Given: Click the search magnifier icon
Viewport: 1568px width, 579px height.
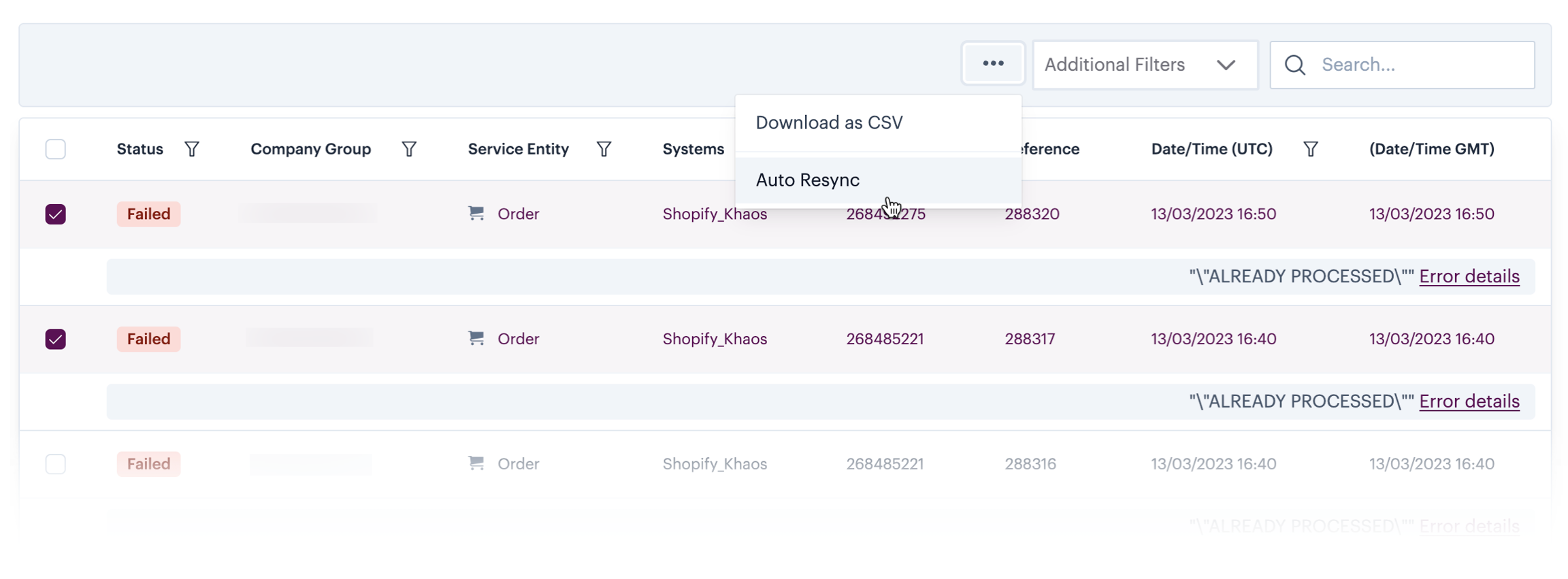Looking at the screenshot, I should [1294, 65].
